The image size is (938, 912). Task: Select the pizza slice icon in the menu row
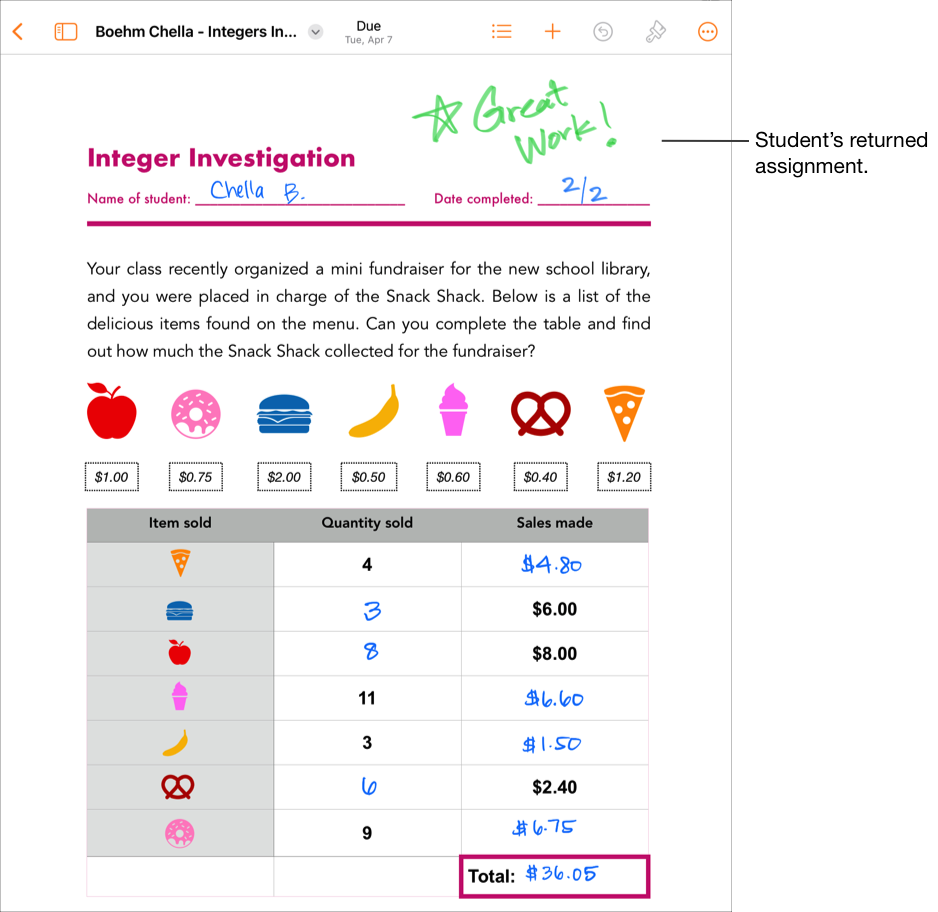click(x=623, y=411)
